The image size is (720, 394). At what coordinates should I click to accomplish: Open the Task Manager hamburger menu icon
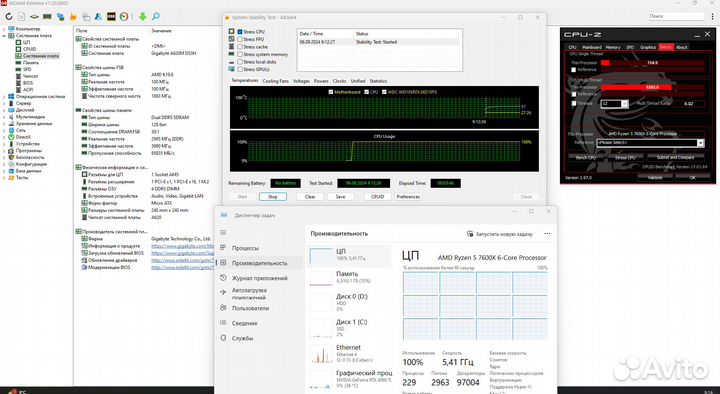coord(223,232)
